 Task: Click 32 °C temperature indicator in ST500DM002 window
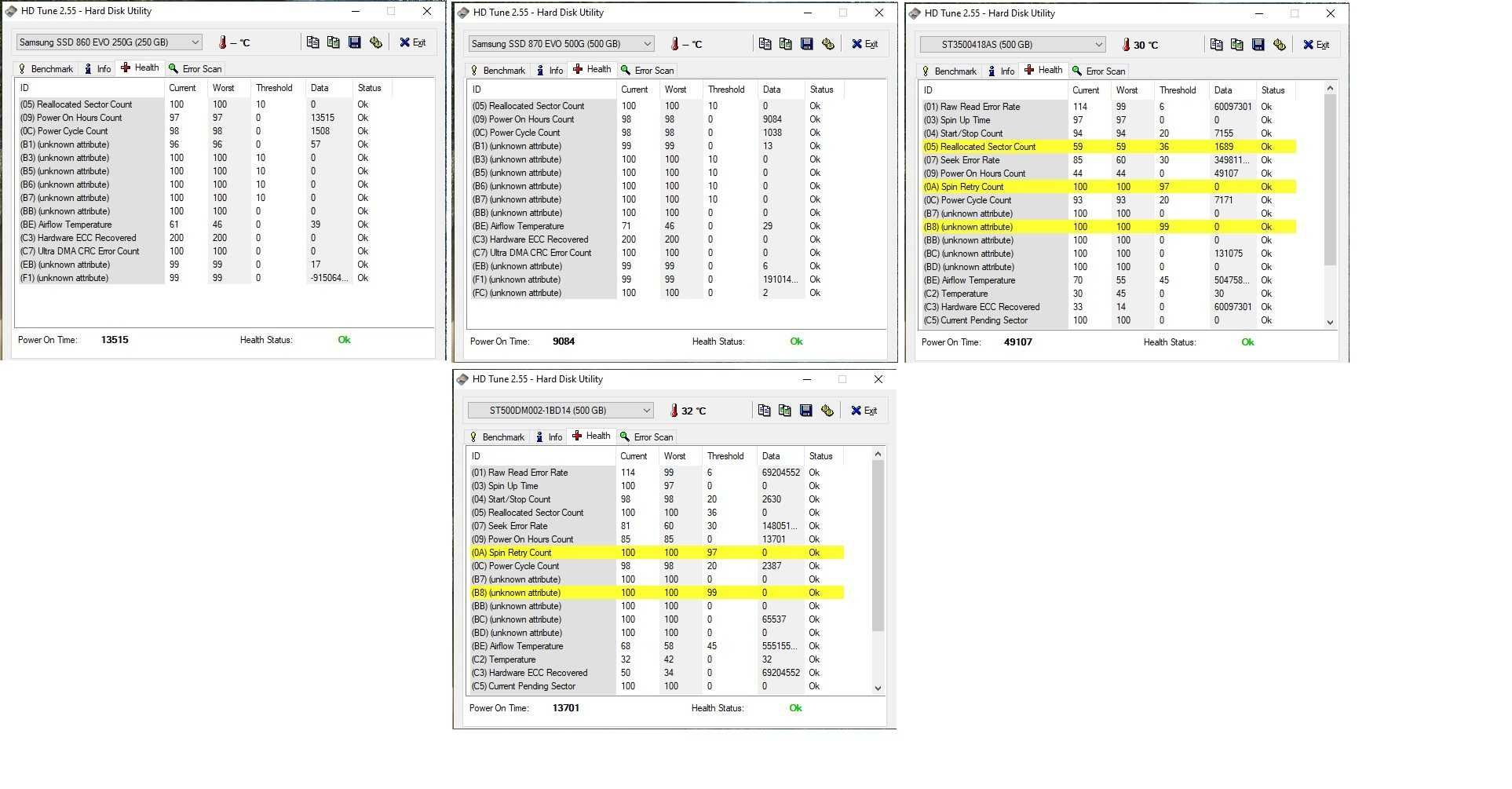tap(688, 411)
